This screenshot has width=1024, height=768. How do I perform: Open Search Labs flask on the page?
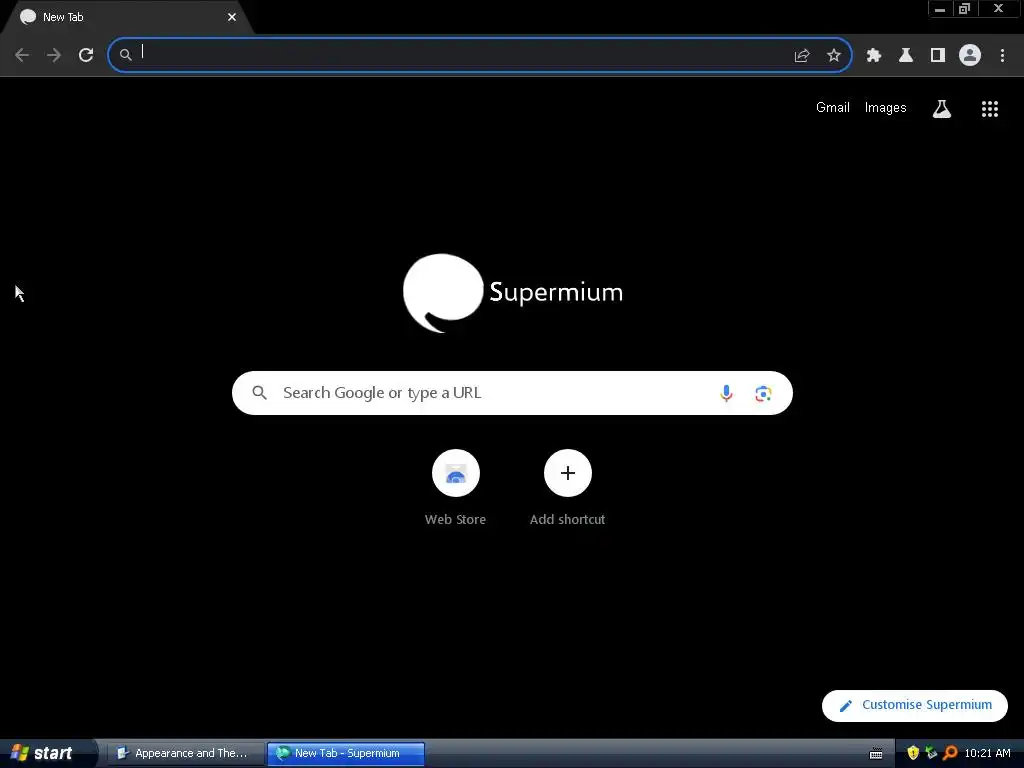(941, 108)
